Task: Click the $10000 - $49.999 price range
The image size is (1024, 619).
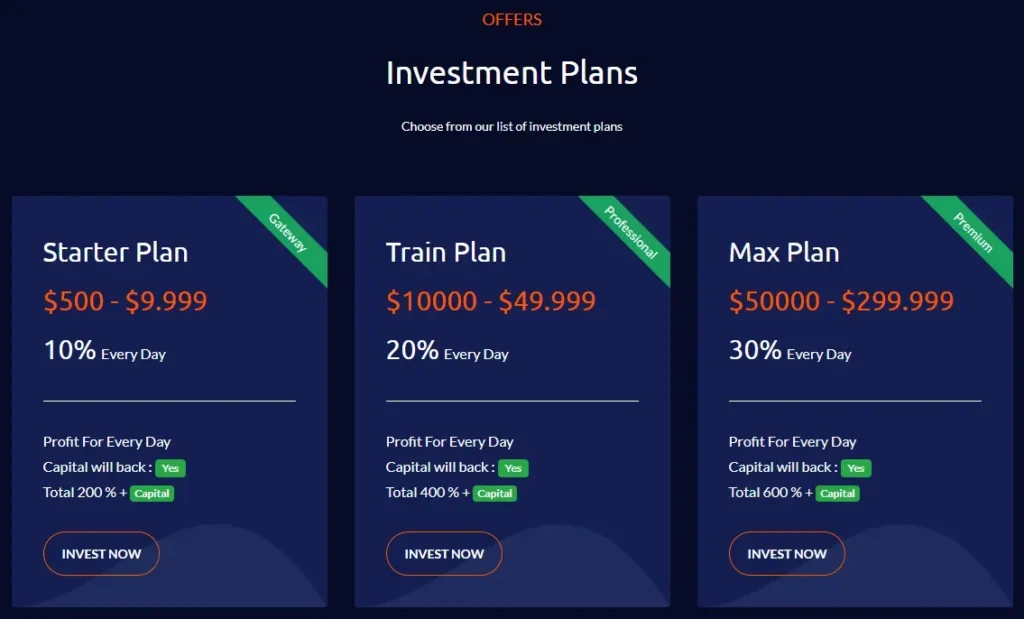Action: pos(491,301)
